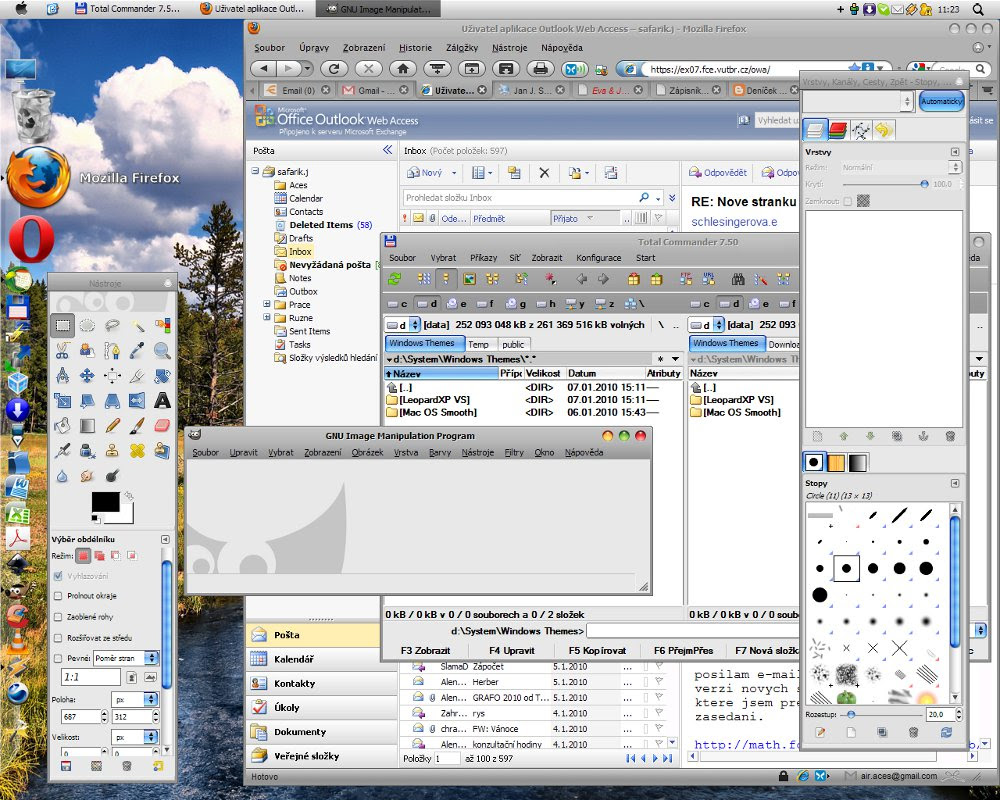
Task: Select the add to selection mode button
Action: tap(99, 556)
